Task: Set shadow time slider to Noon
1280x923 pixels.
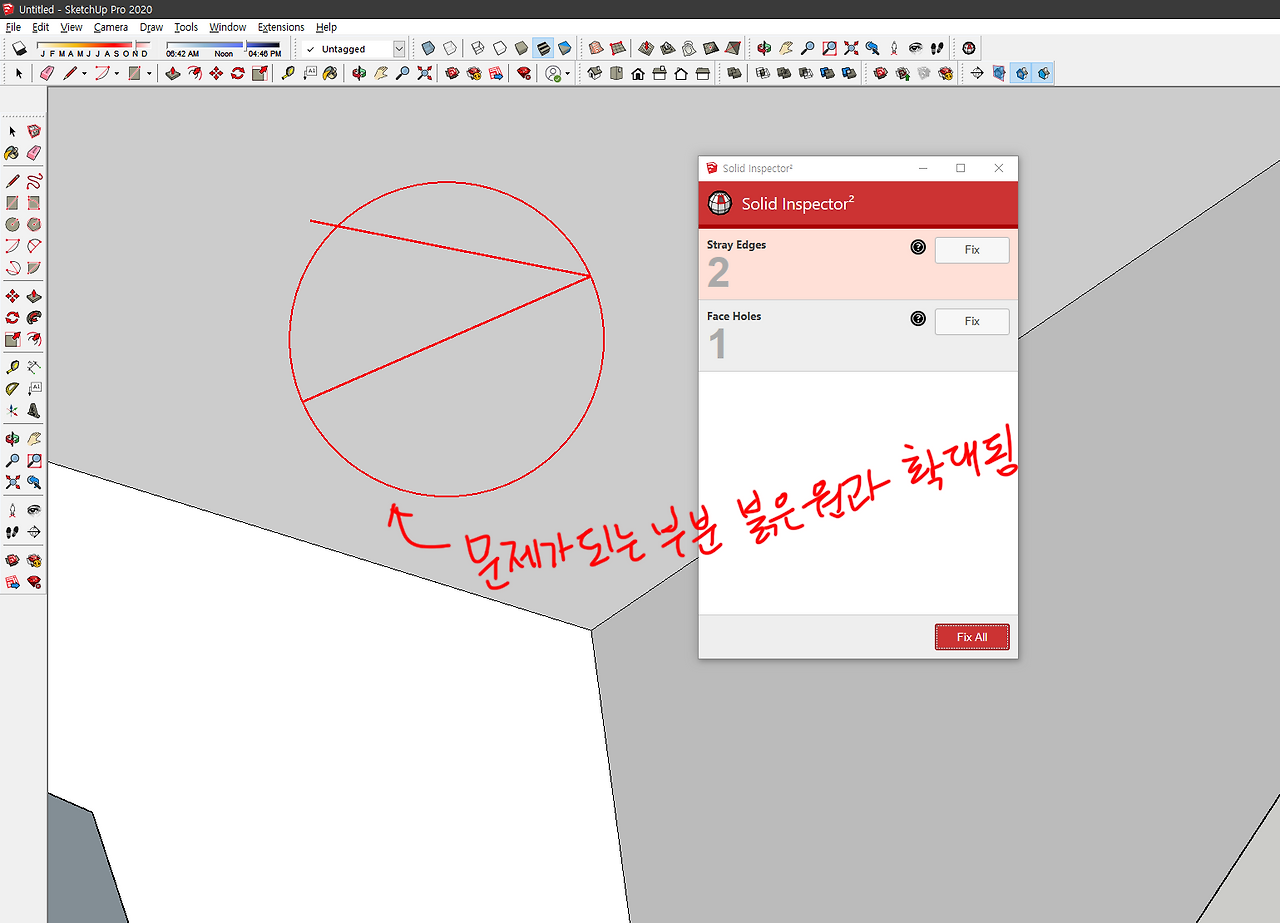Action: (225, 44)
